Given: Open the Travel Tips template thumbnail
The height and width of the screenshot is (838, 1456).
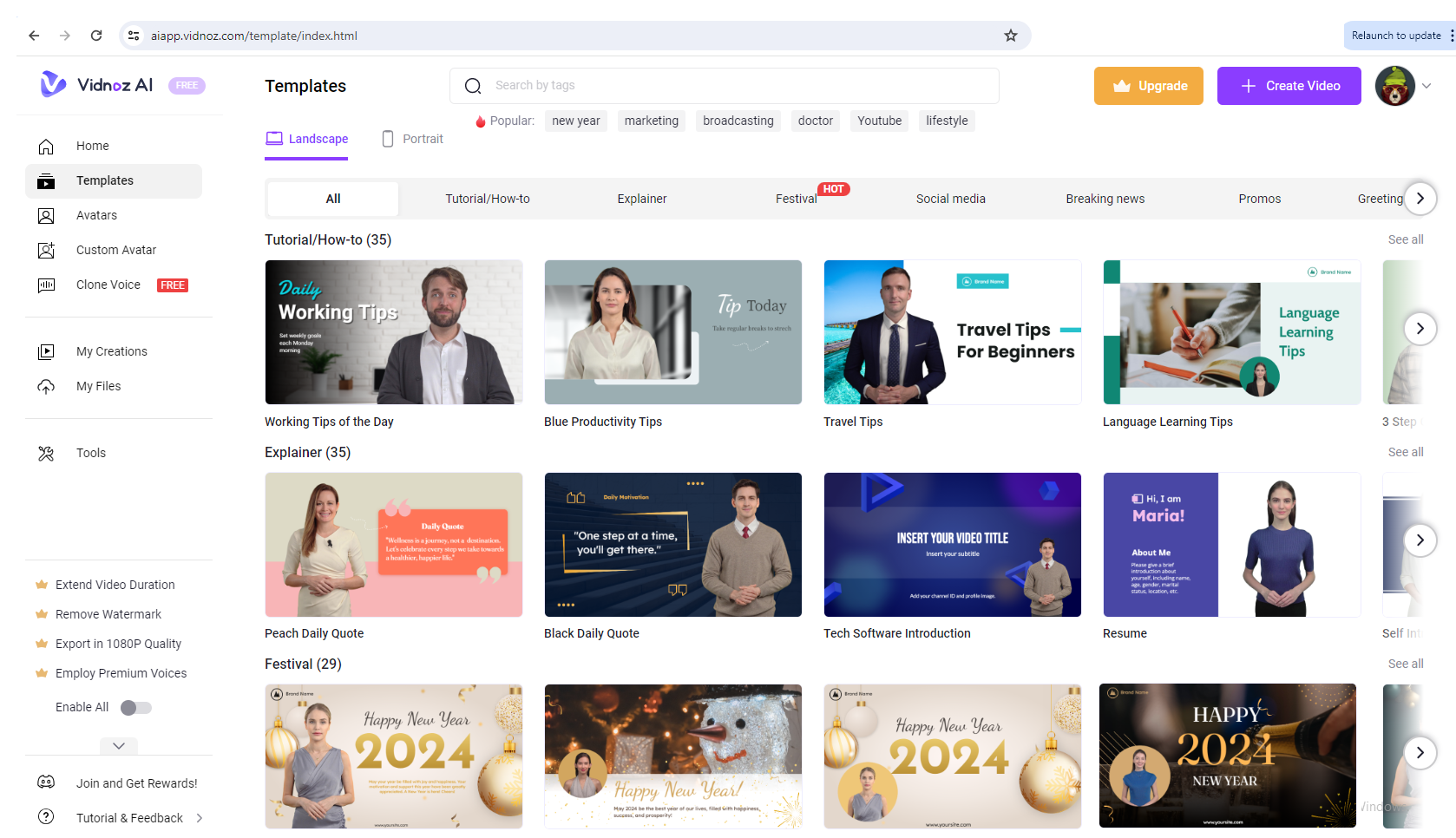Looking at the screenshot, I should pyautogui.click(x=952, y=332).
